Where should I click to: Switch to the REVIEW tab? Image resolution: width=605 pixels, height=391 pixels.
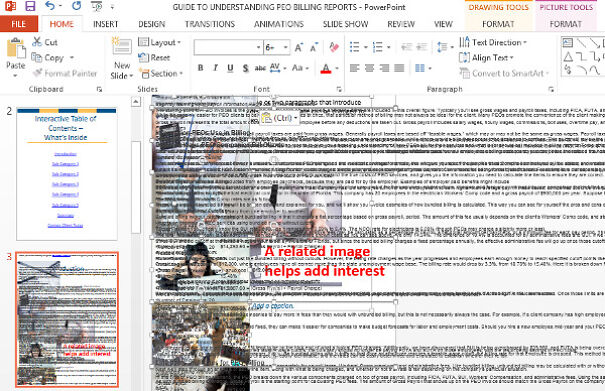click(x=401, y=24)
